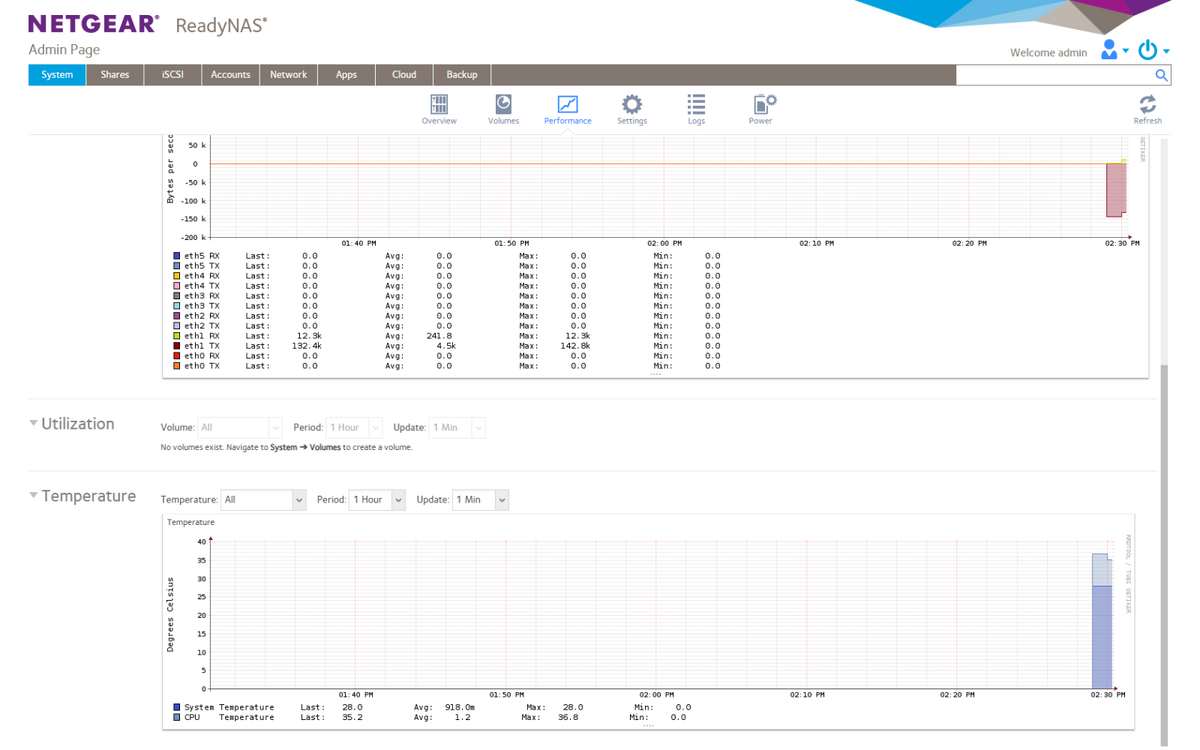Screen dimensions: 1200x750
Task: Switch to the Cloud tab
Action: tap(404, 75)
